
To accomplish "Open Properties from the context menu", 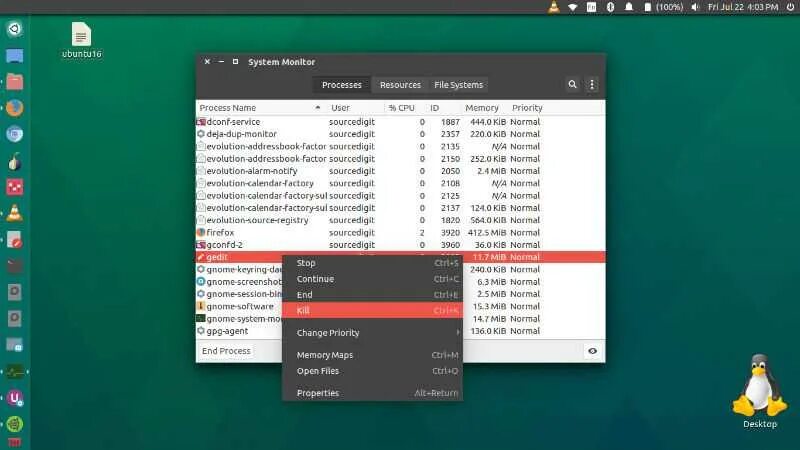I will pos(372,393).
